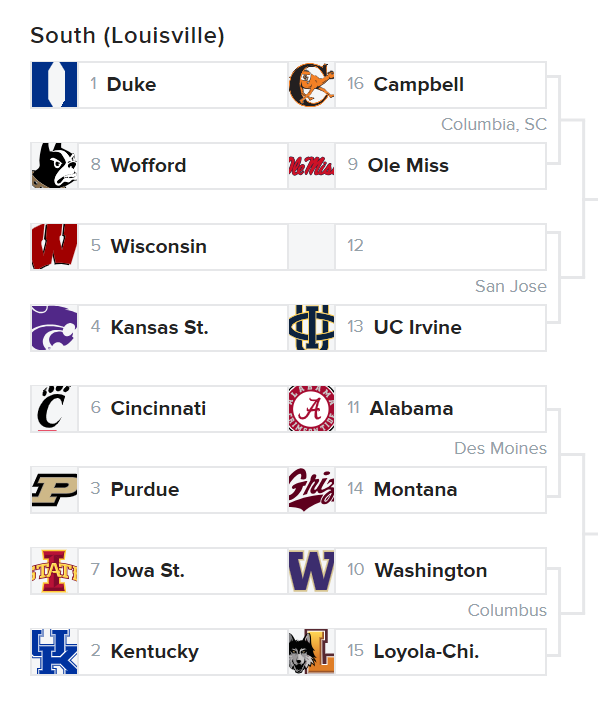
Task: Click the Ole Miss script logo
Action: point(312,166)
